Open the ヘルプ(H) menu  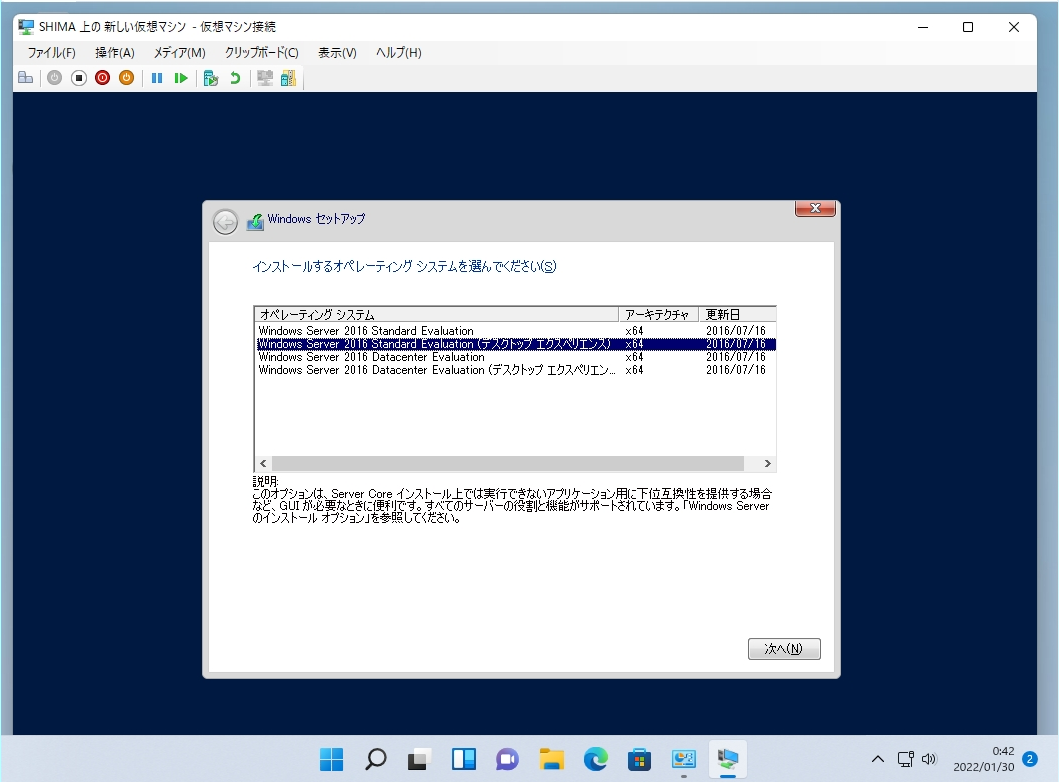[398, 53]
